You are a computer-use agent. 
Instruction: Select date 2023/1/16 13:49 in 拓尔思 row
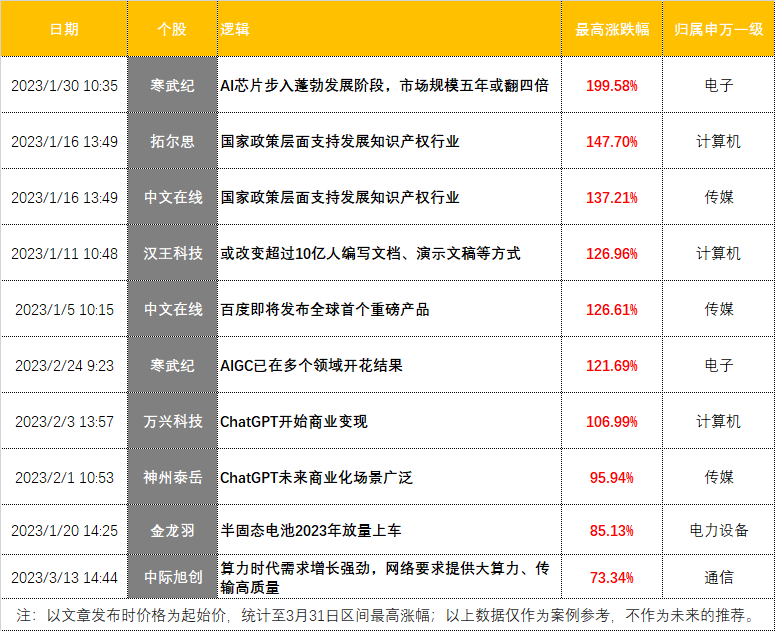click(x=64, y=142)
